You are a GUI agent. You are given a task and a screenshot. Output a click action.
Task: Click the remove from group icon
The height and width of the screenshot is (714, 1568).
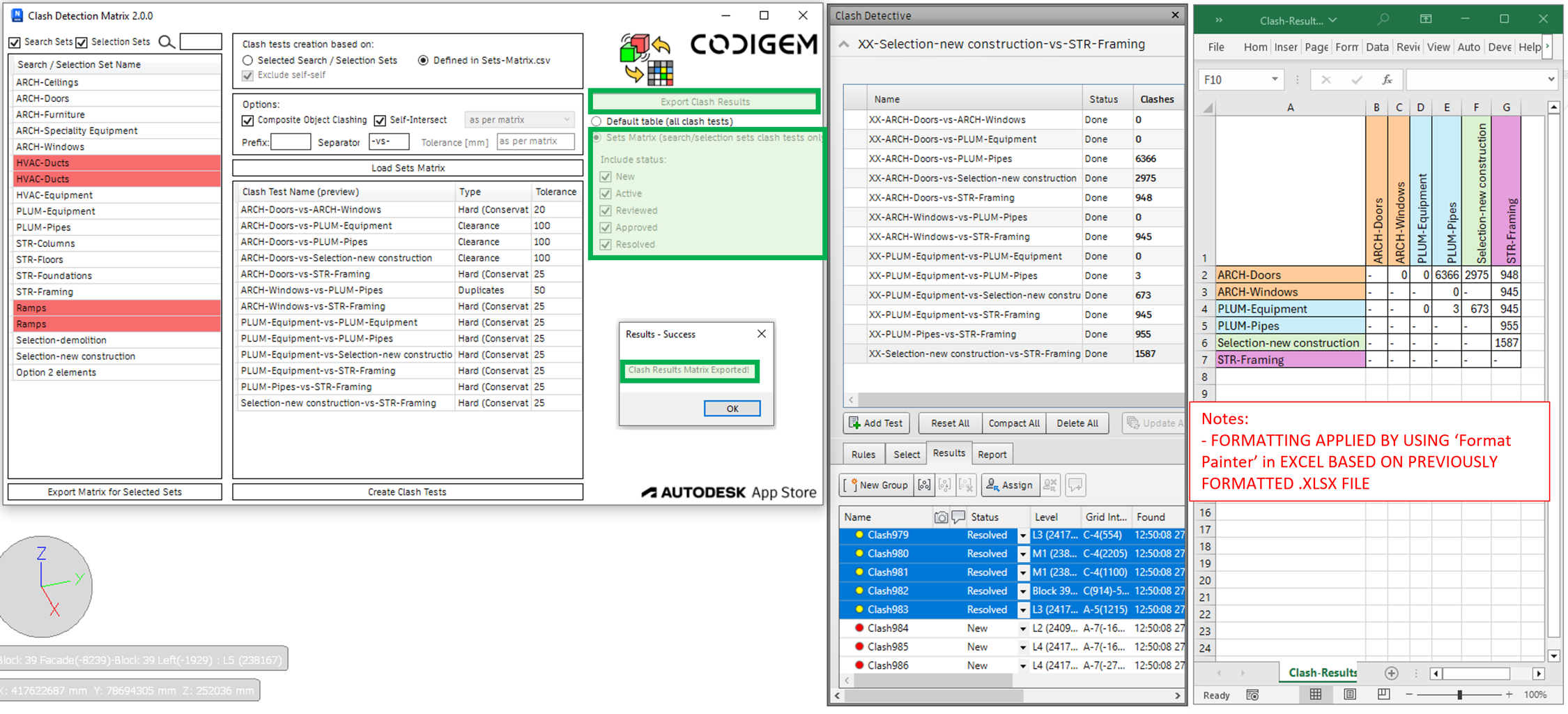[x=945, y=485]
